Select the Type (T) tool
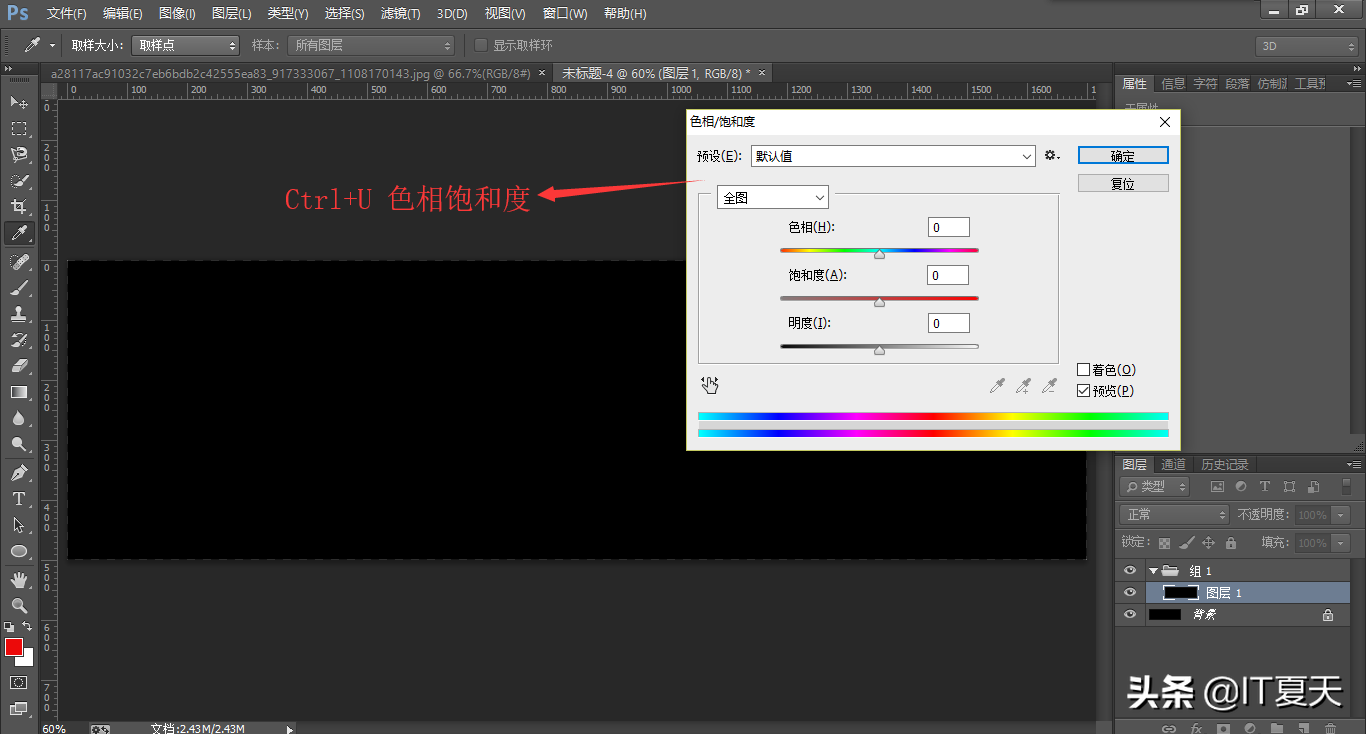Image resolution: width=1366 pixels, height=734 pixels. point(18,499)
